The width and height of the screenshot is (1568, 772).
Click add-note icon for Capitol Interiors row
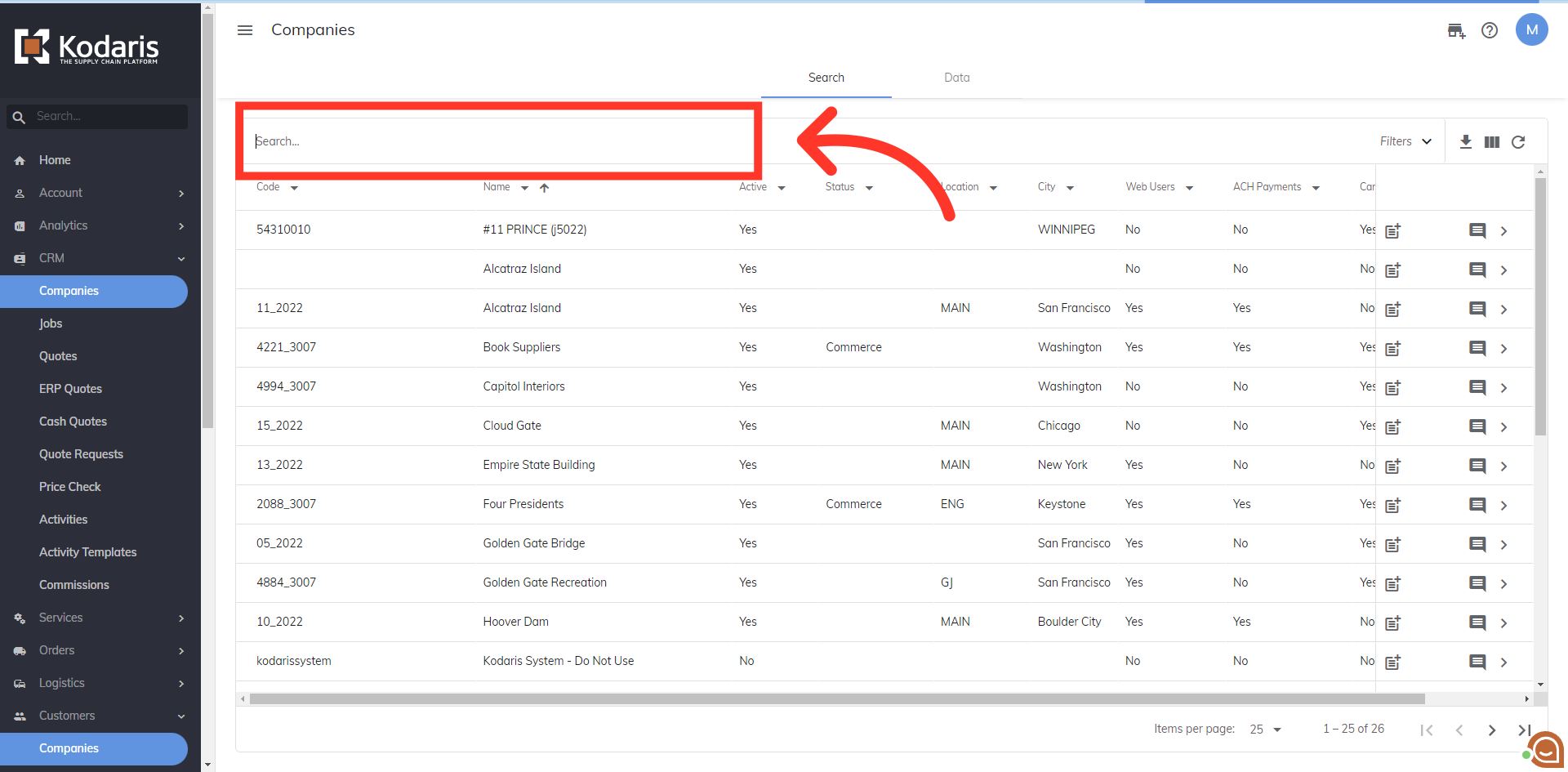(x=1393, y=388)
